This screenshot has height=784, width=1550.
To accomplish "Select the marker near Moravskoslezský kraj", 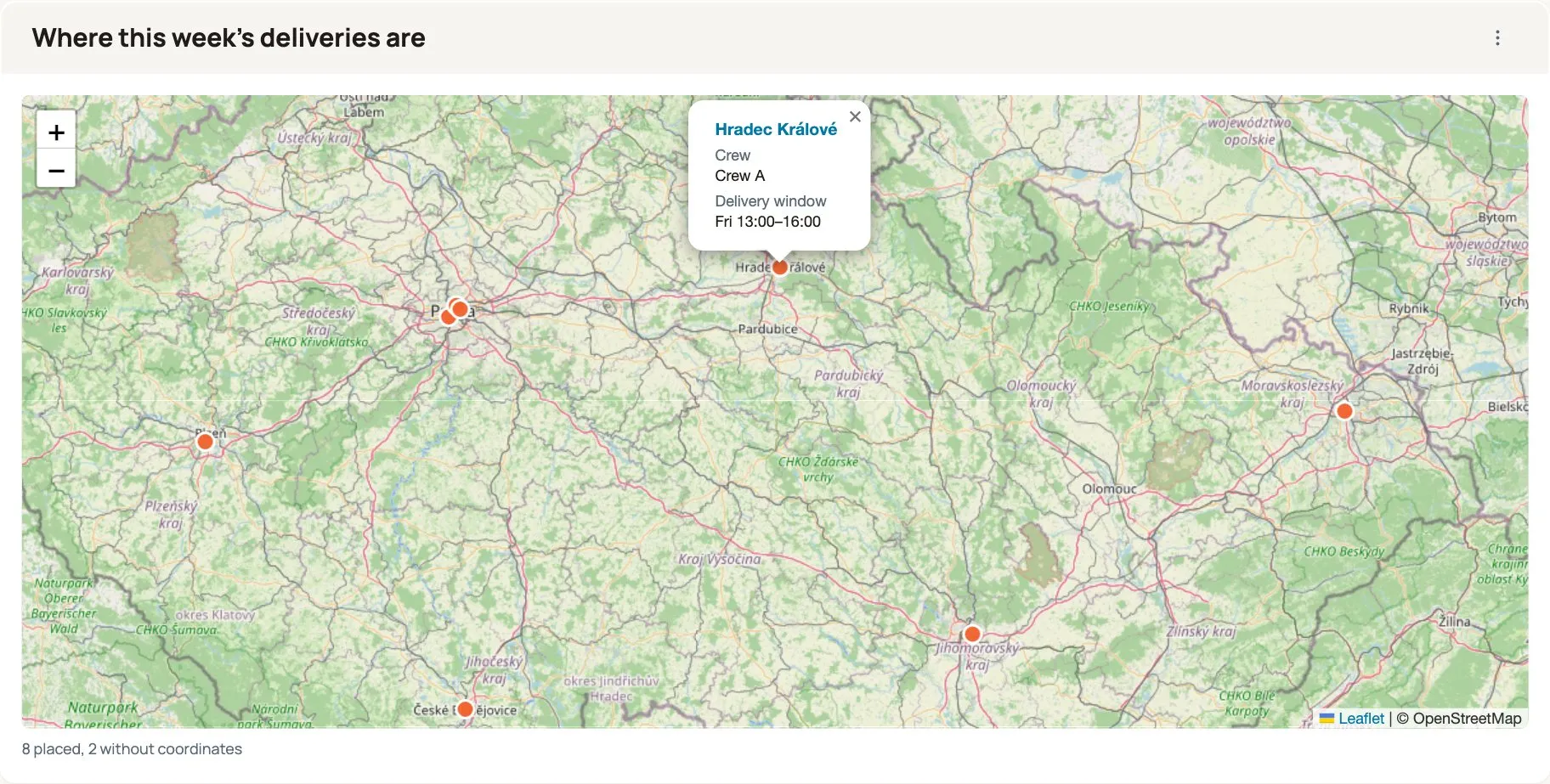I will [1344, 411].
